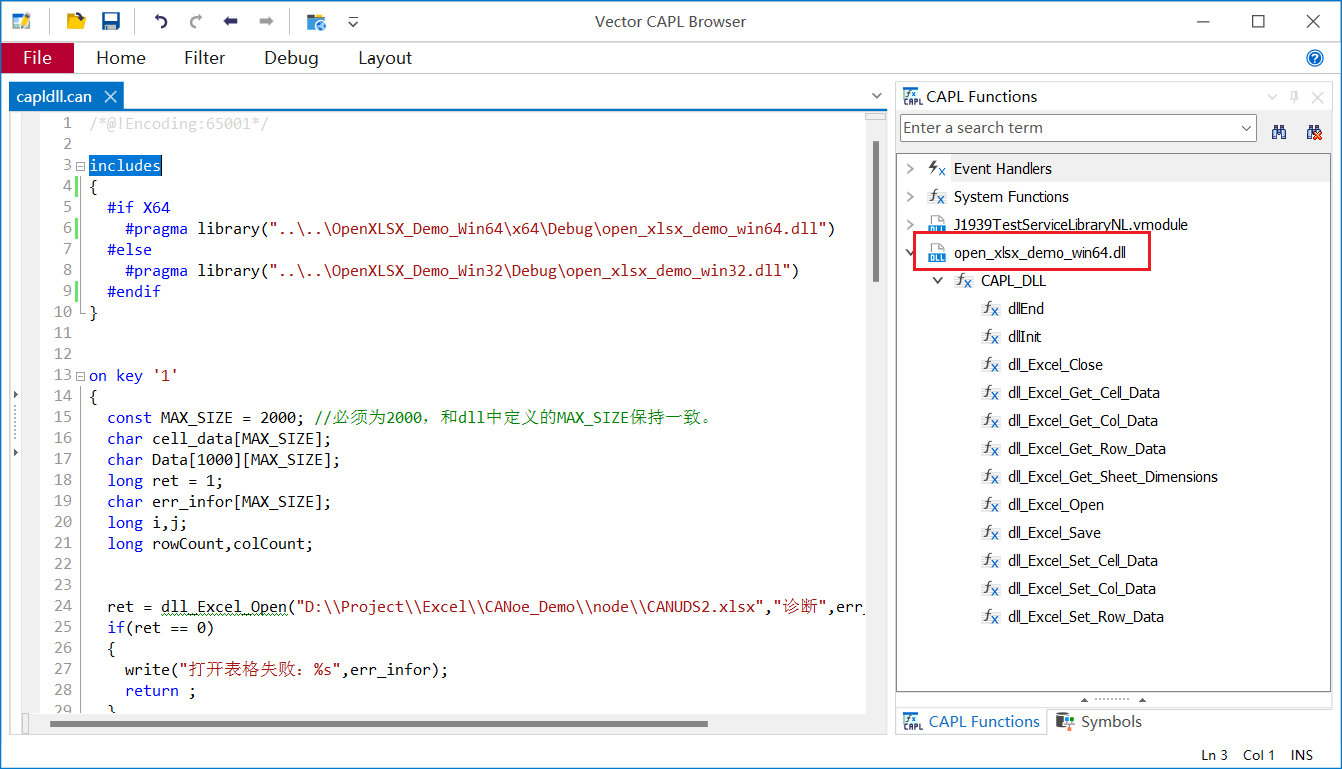Select Event Handlers tree item
This screenshot has height=769, width=1342.
tap(1002, 169)
